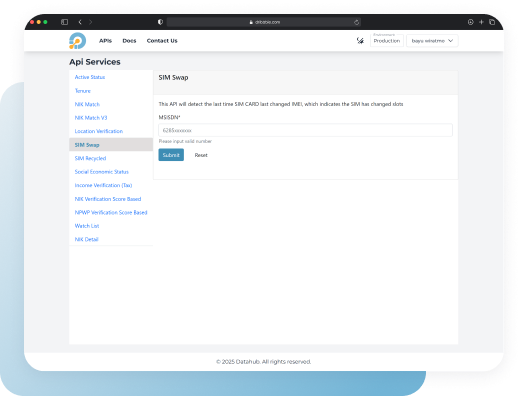This screenshot has width=522, height=396.
Task: Go forward with the browser arrow
Action: (91, 22)
